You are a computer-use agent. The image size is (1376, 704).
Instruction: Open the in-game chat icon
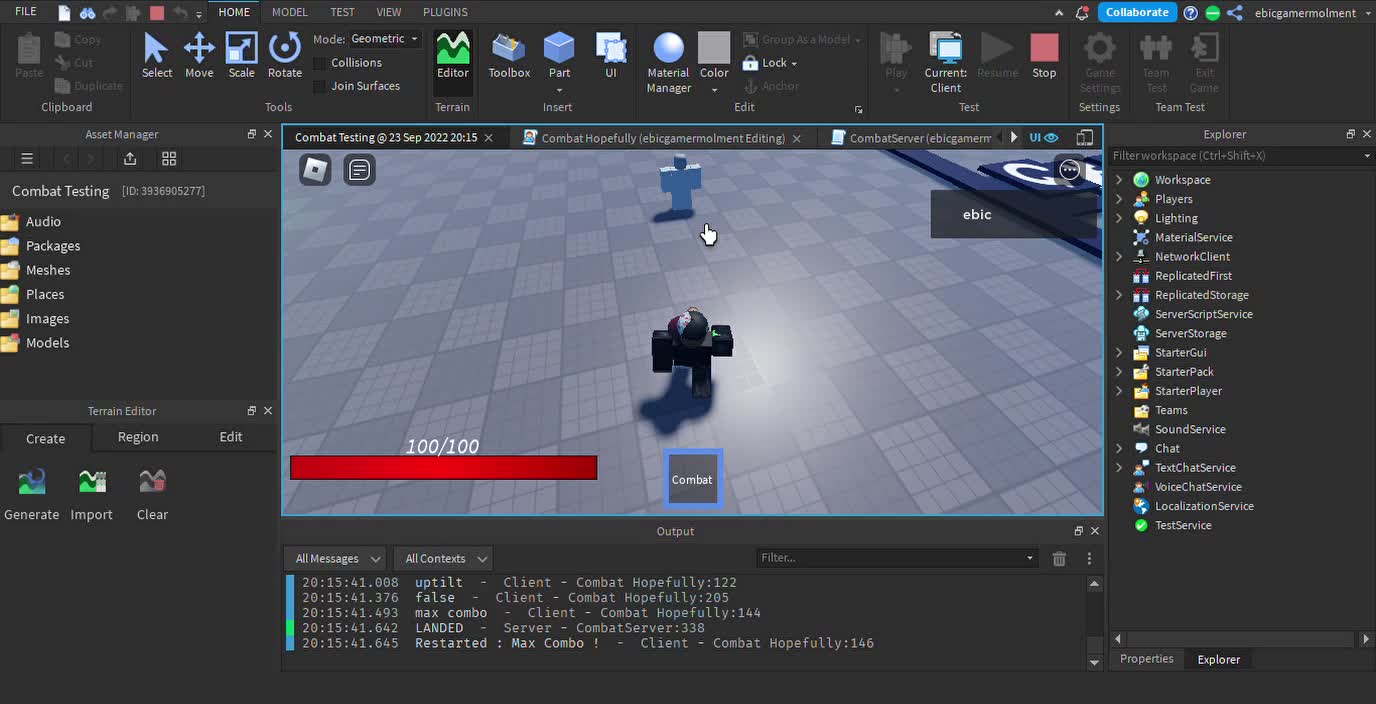[360, 170]
